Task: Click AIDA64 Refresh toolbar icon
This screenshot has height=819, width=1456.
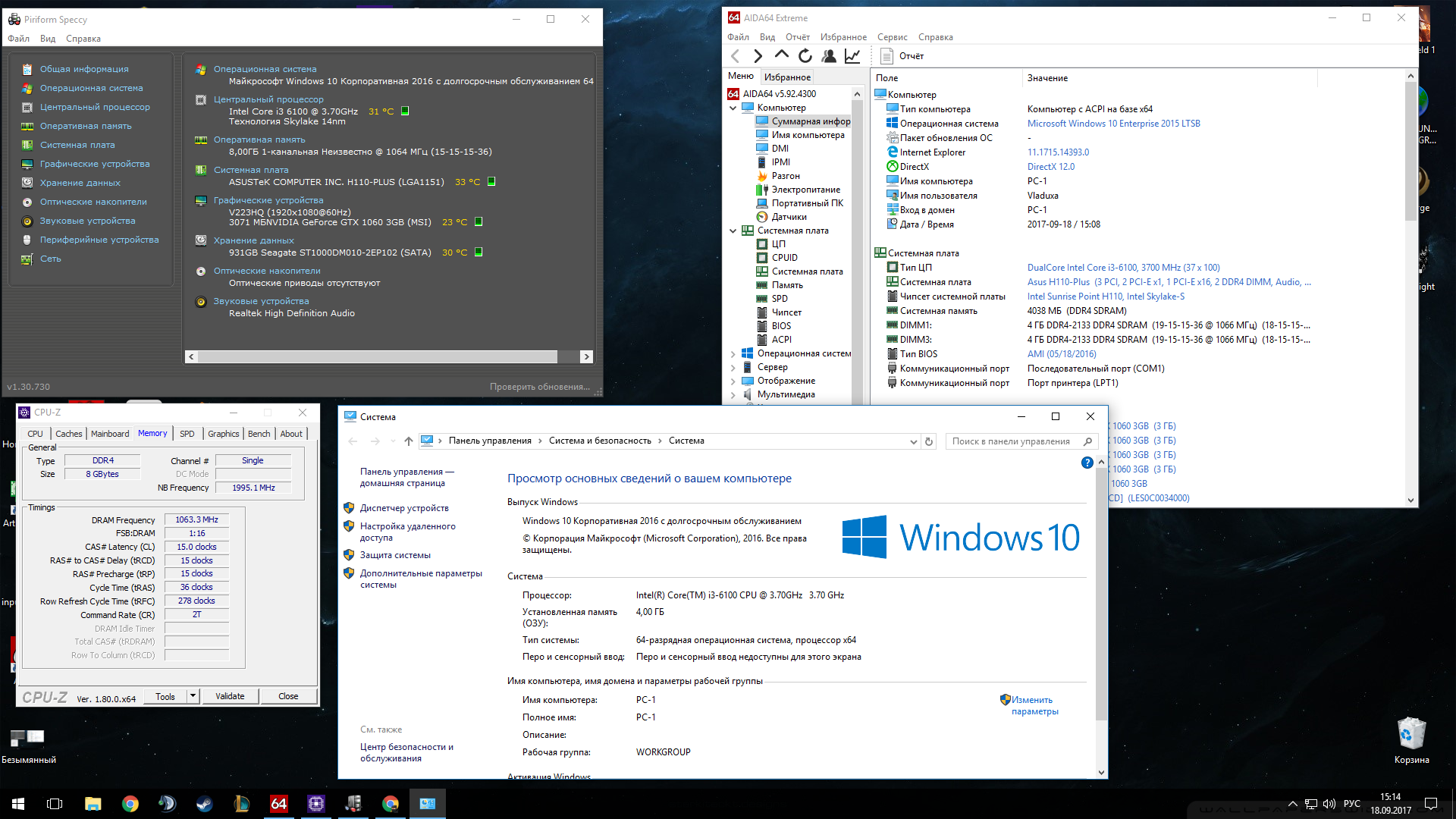Action: pos(805,56)
